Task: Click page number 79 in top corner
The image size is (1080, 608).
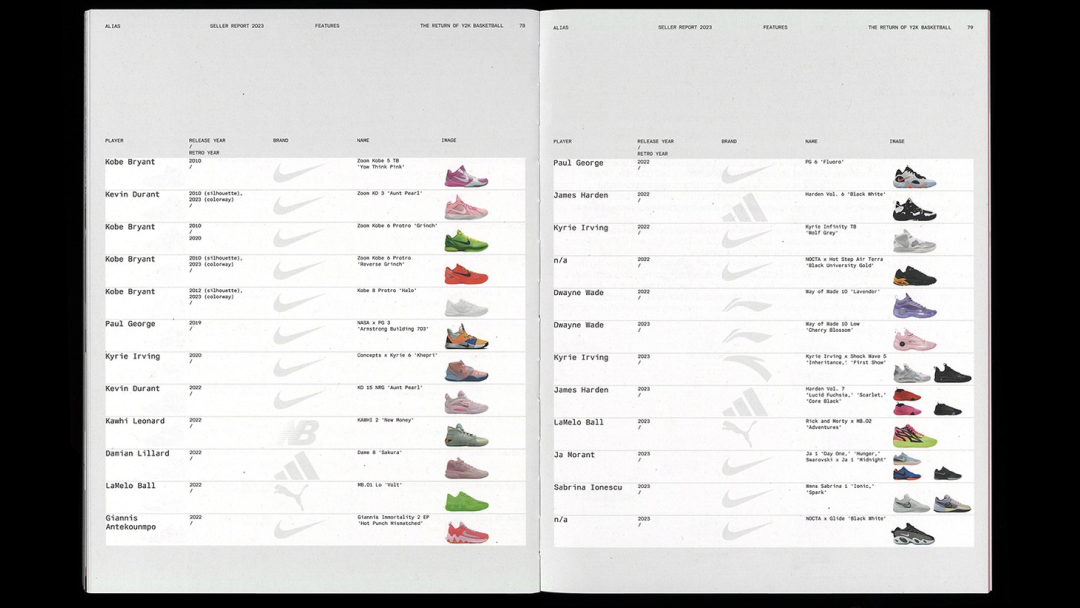Action: (x=970, y=27)
